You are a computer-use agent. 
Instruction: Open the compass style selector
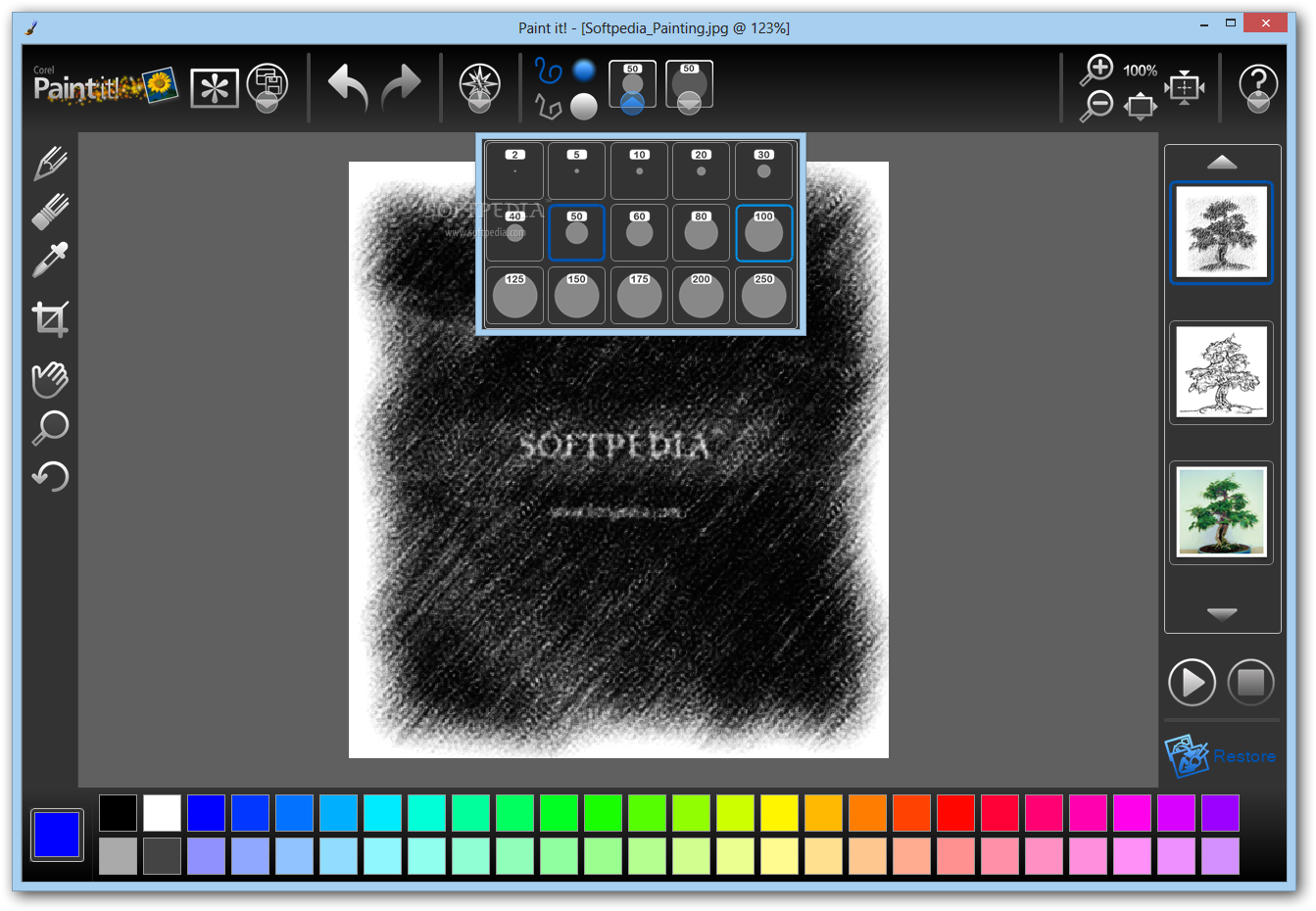coord(479,88)
